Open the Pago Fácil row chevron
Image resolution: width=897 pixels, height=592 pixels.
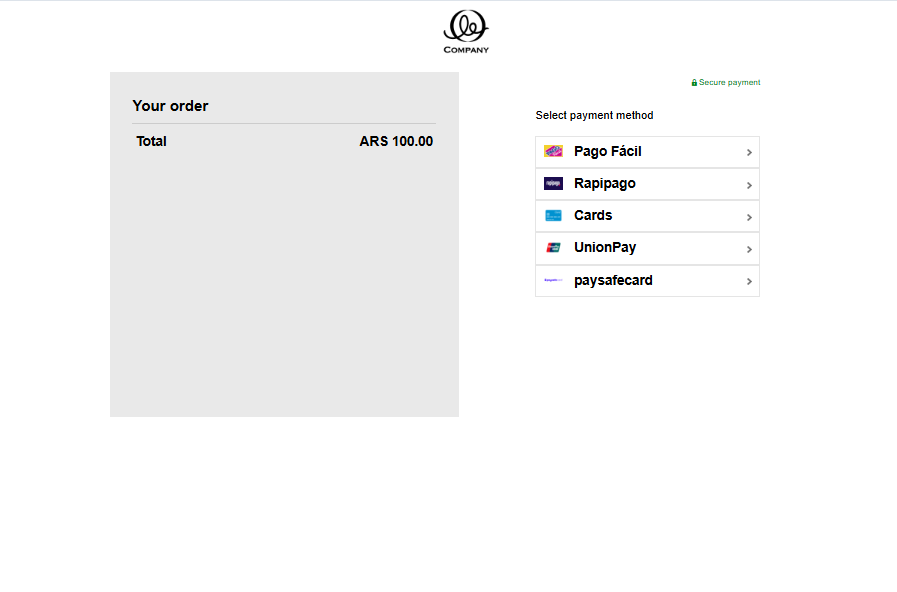(x=749, y=153)
